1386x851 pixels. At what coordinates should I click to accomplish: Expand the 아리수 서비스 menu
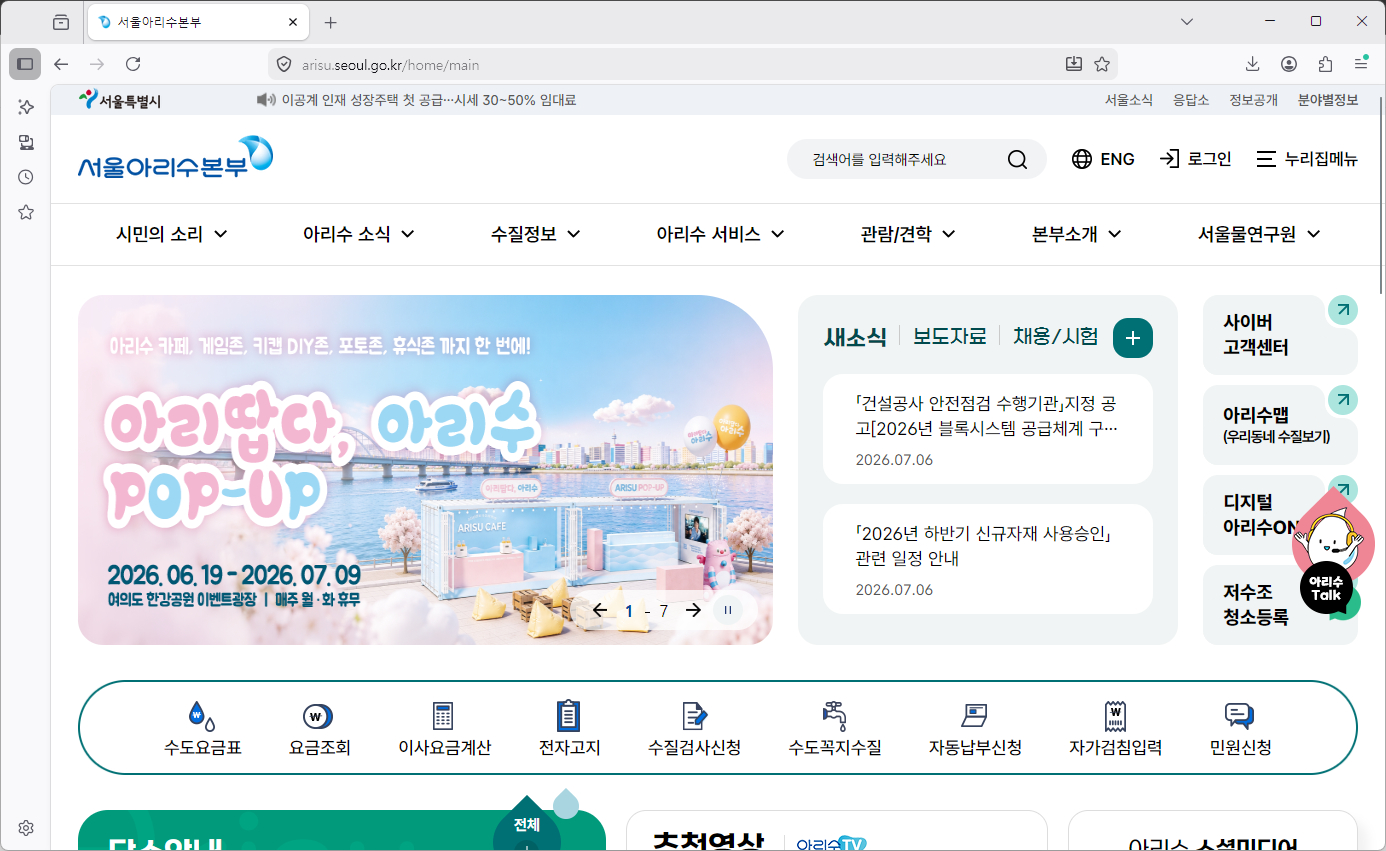pos(720,234)
